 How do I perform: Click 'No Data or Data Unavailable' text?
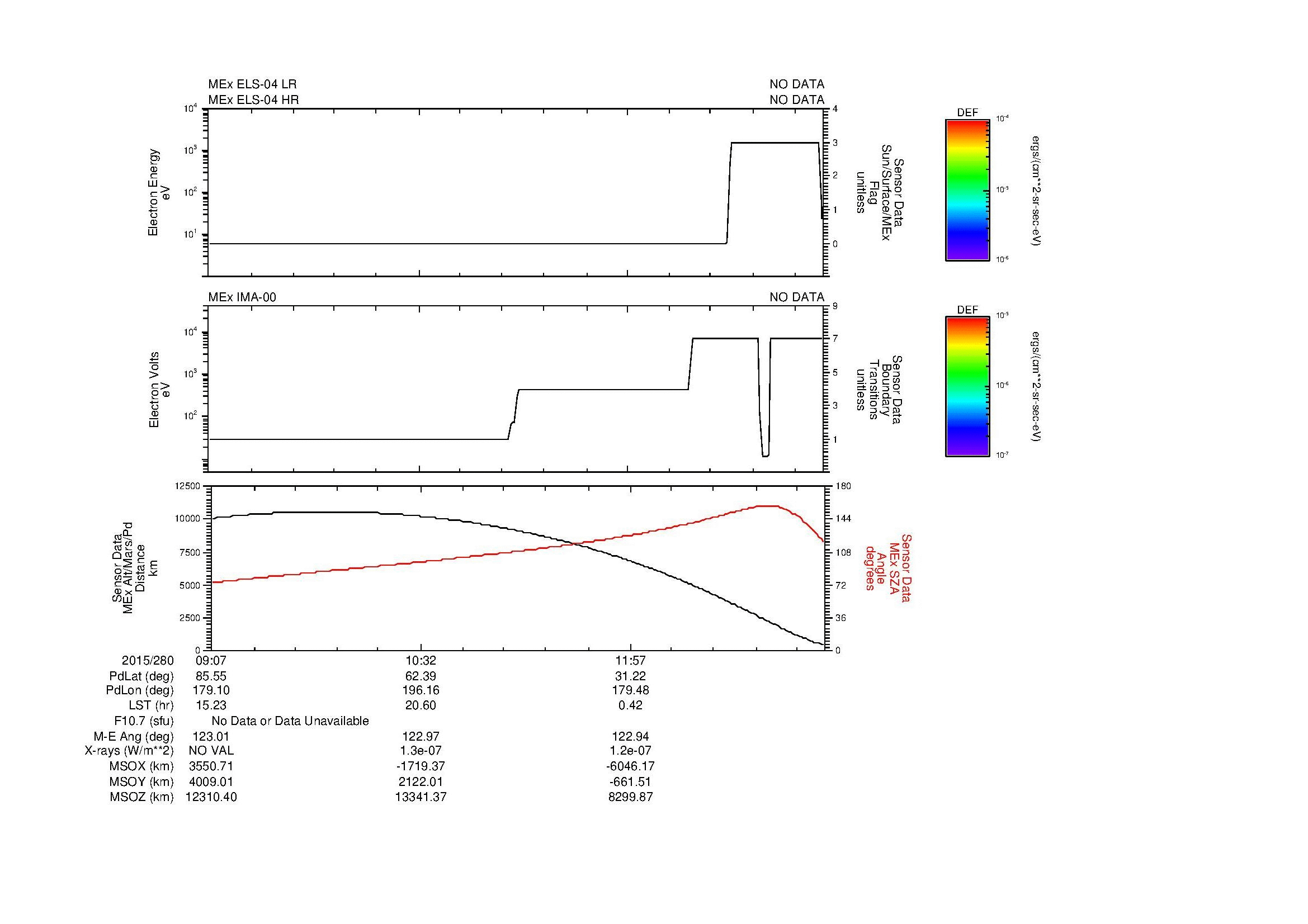[290, 721]
